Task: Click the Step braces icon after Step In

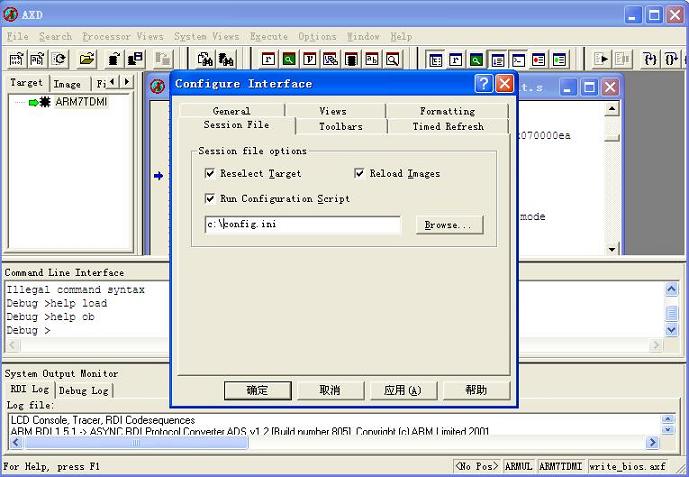Action: (671, 59)
